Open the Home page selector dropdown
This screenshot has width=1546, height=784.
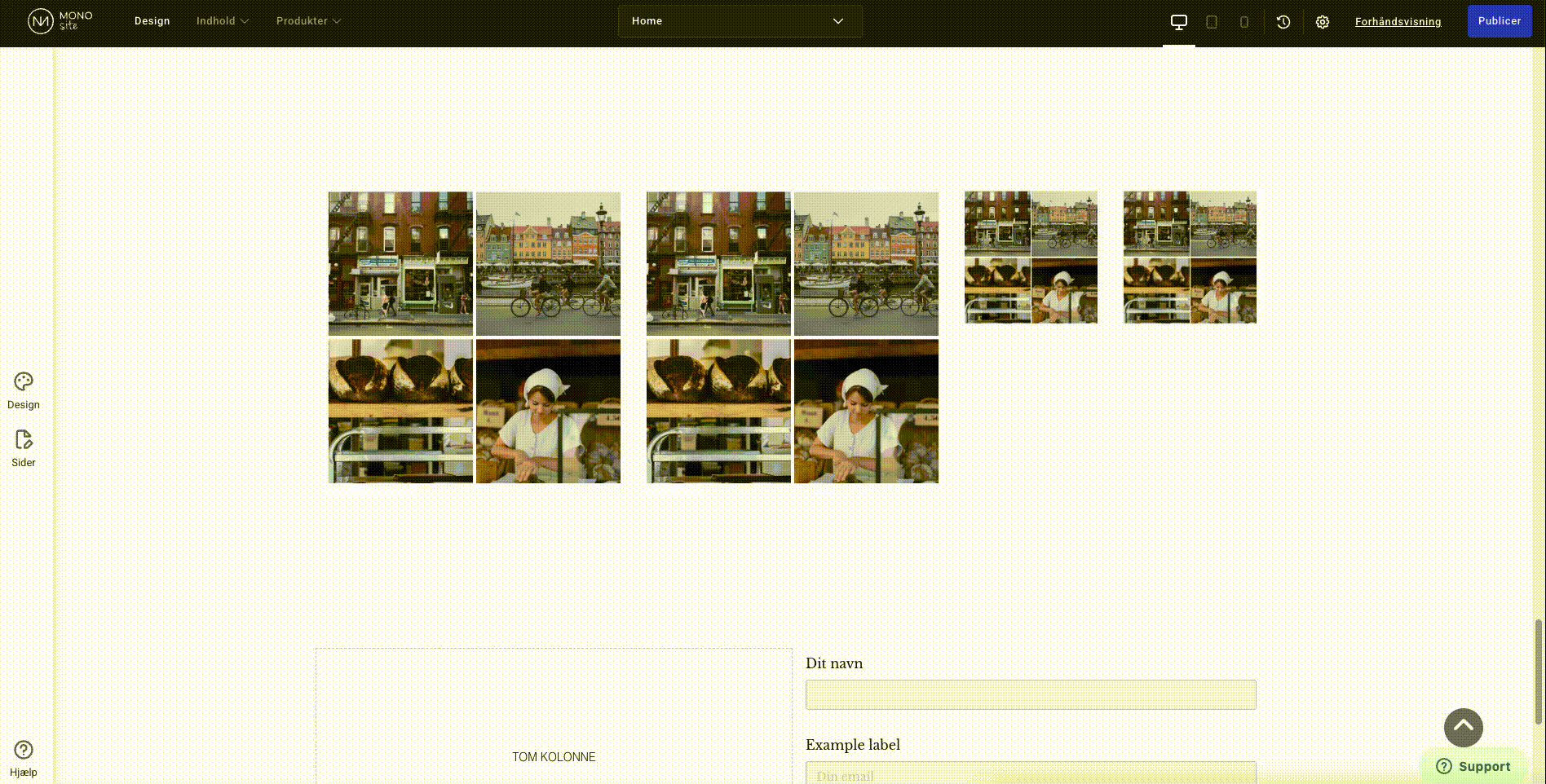pyautogui.click(x=739, y=21)
